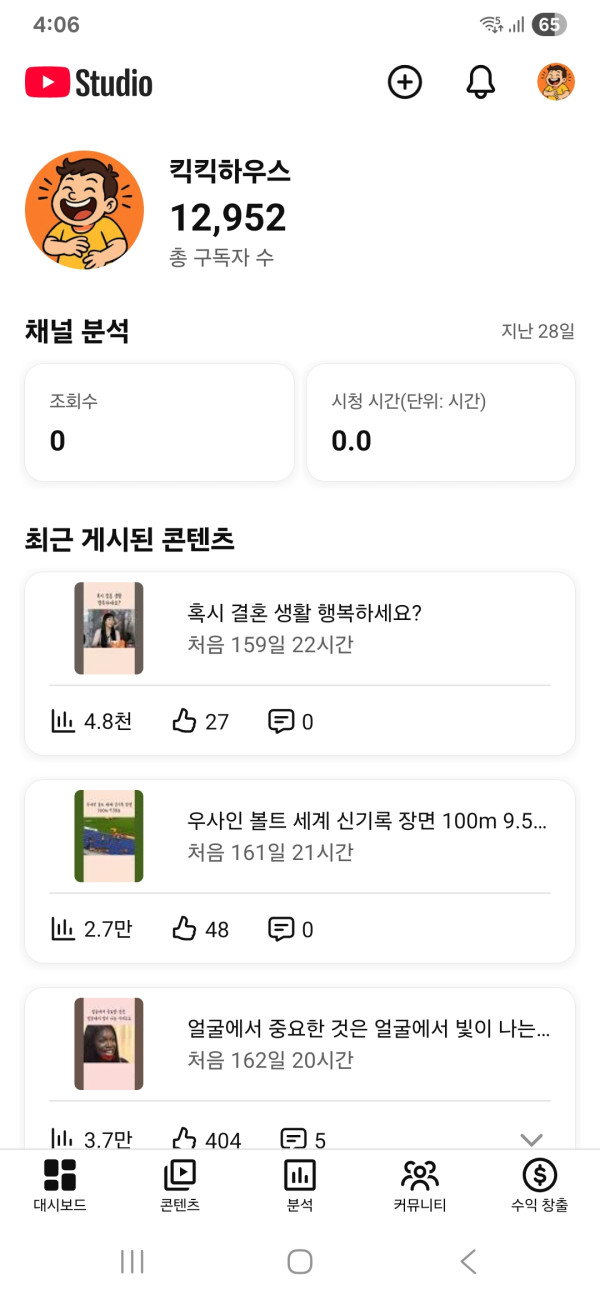Tap the YouTube Studio logo
This screenshot has width=600, height=1300.
coord(89,83)
